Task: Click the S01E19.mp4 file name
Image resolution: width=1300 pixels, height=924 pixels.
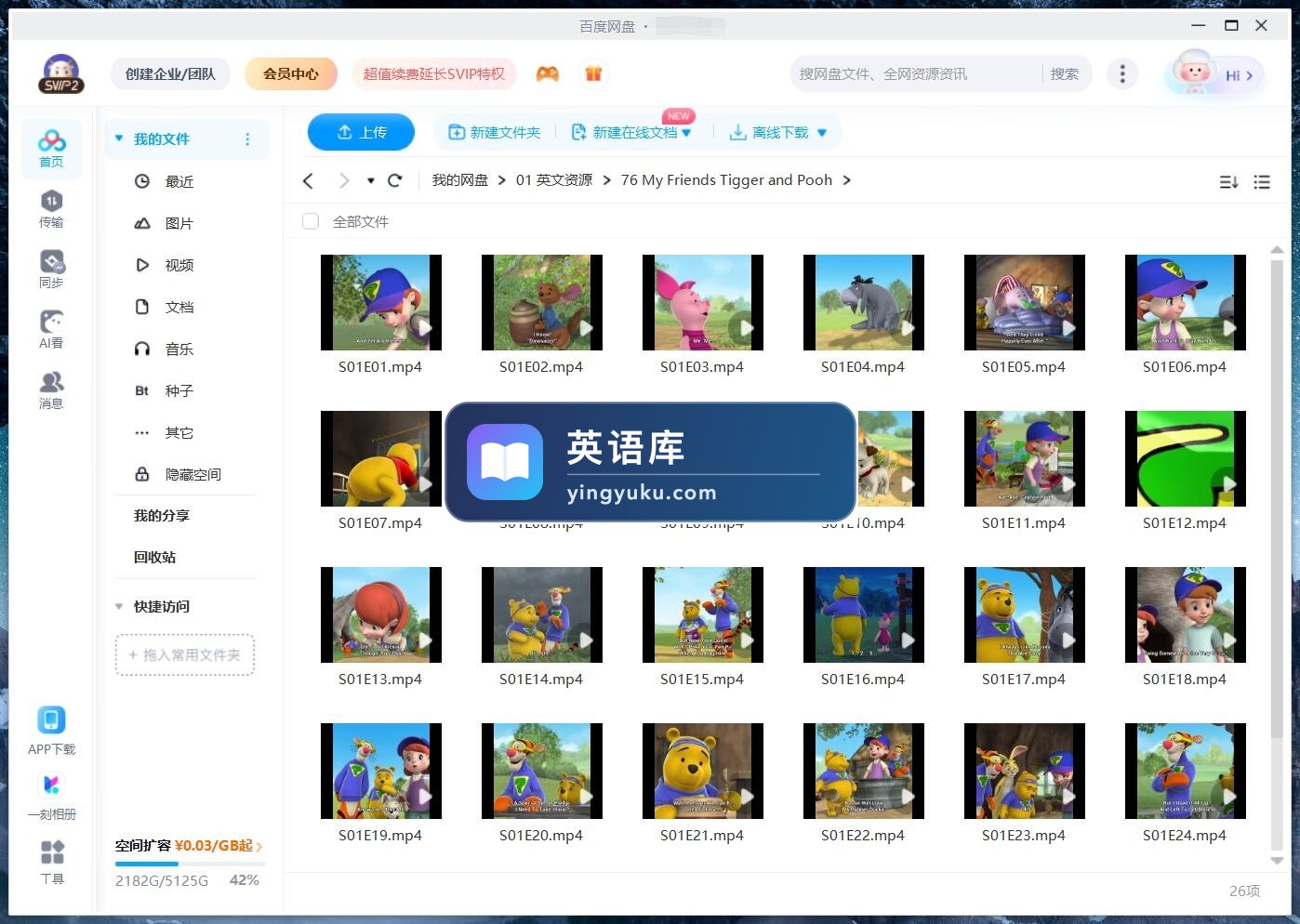Action: coord(380,836)
